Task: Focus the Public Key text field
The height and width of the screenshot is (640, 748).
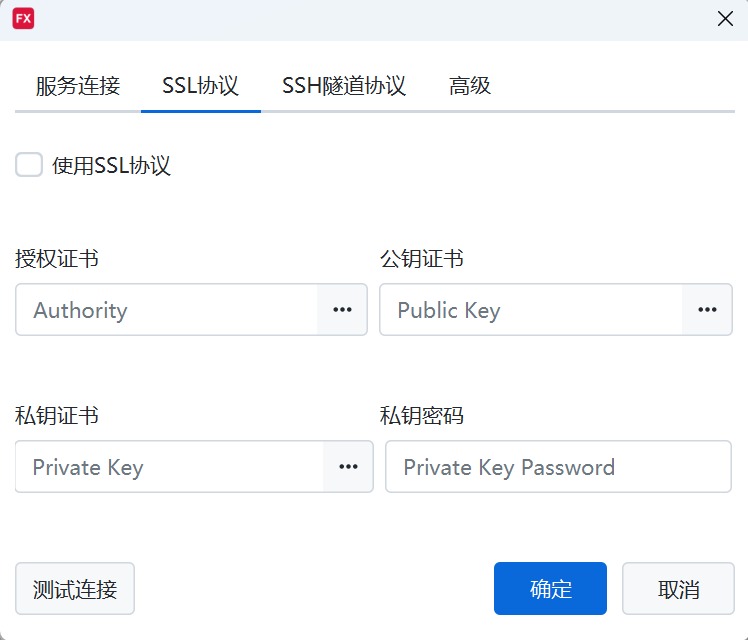Action: click(531, 310)
